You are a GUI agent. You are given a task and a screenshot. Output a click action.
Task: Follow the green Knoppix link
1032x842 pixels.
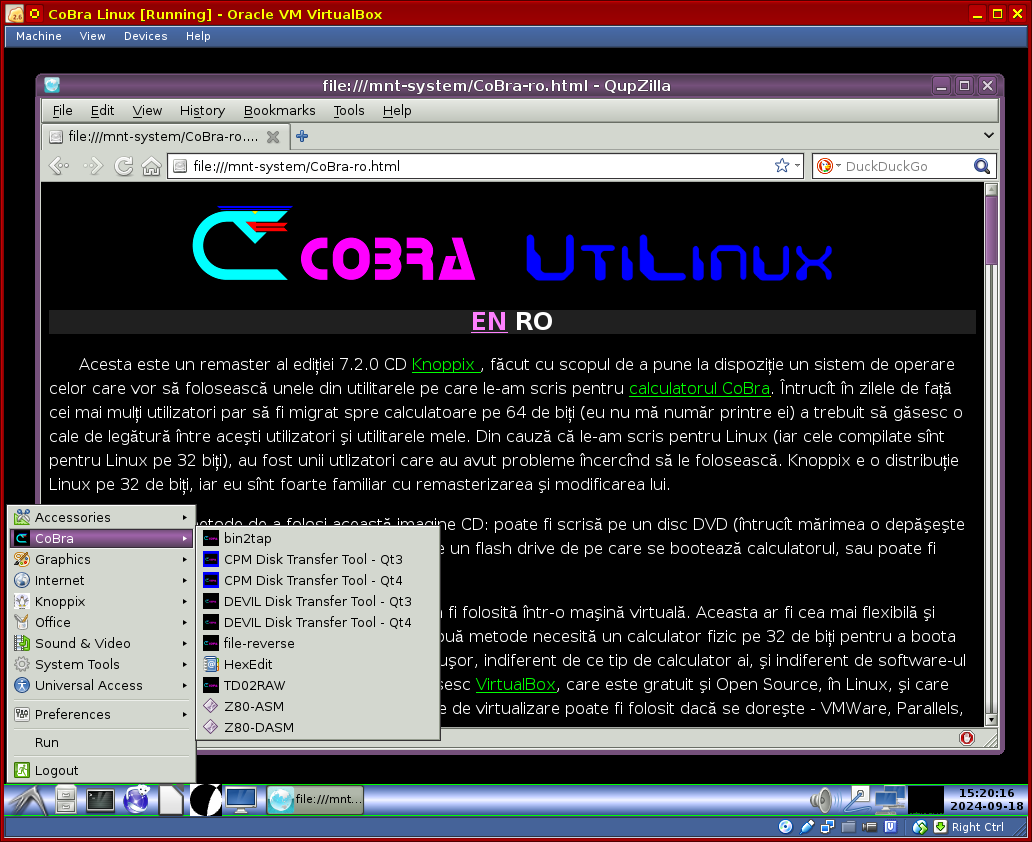443,364
